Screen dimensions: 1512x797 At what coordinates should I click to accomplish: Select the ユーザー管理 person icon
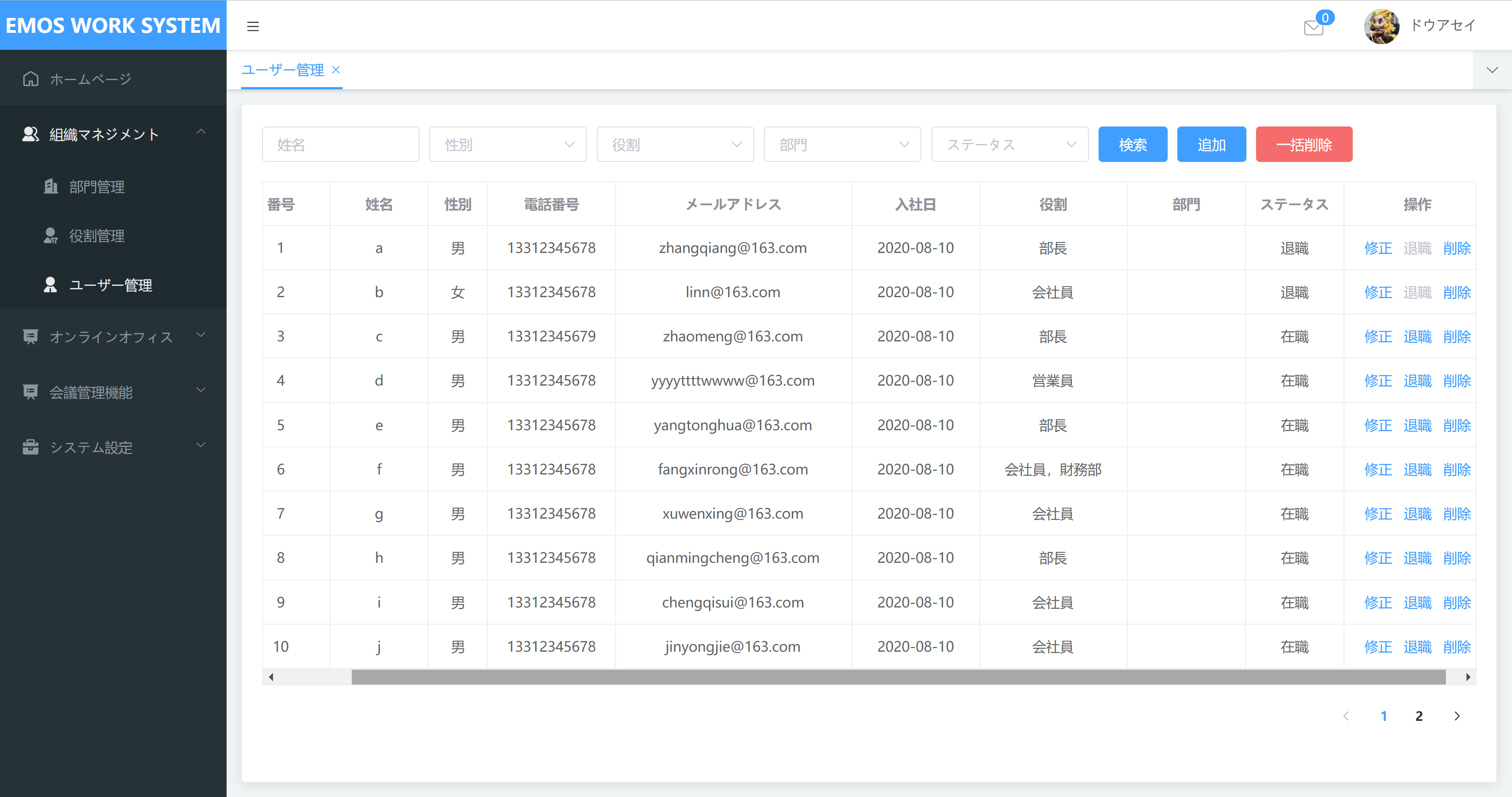click(50, 285)
